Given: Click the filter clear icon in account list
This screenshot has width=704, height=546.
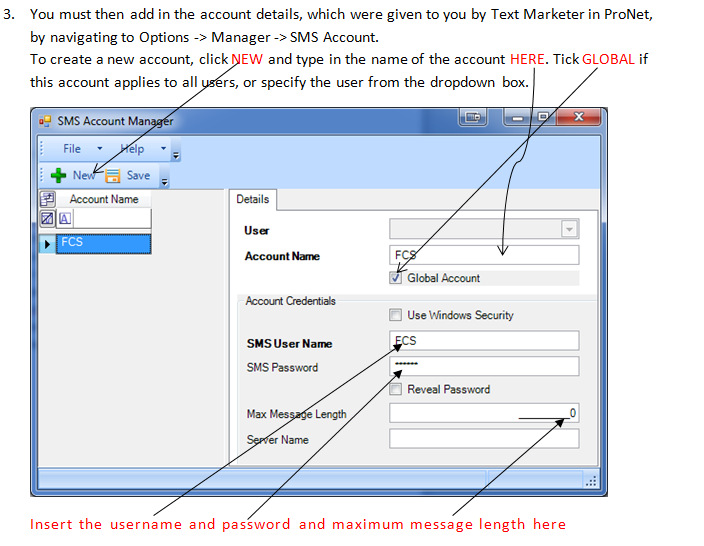Looking at the screenshot, I should coord(46,218).
